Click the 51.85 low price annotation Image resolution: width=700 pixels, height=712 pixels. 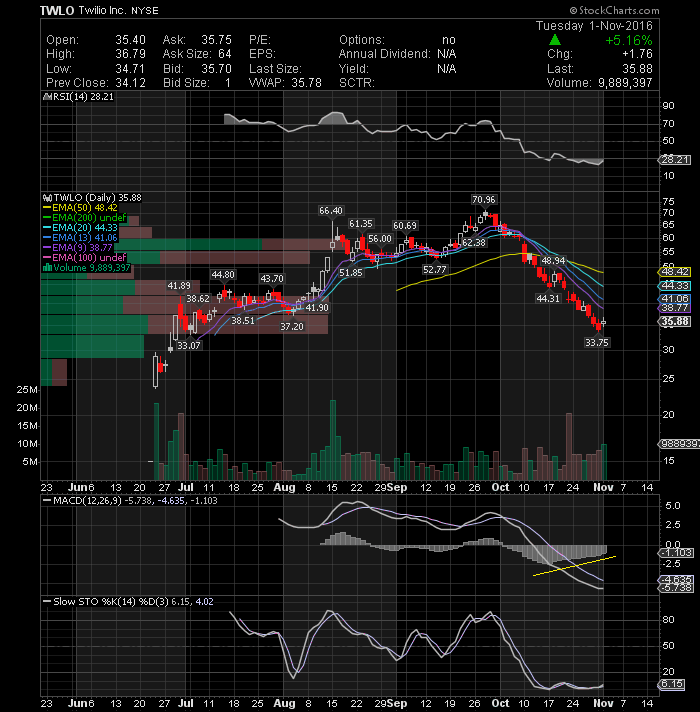(x=350, y=273)
